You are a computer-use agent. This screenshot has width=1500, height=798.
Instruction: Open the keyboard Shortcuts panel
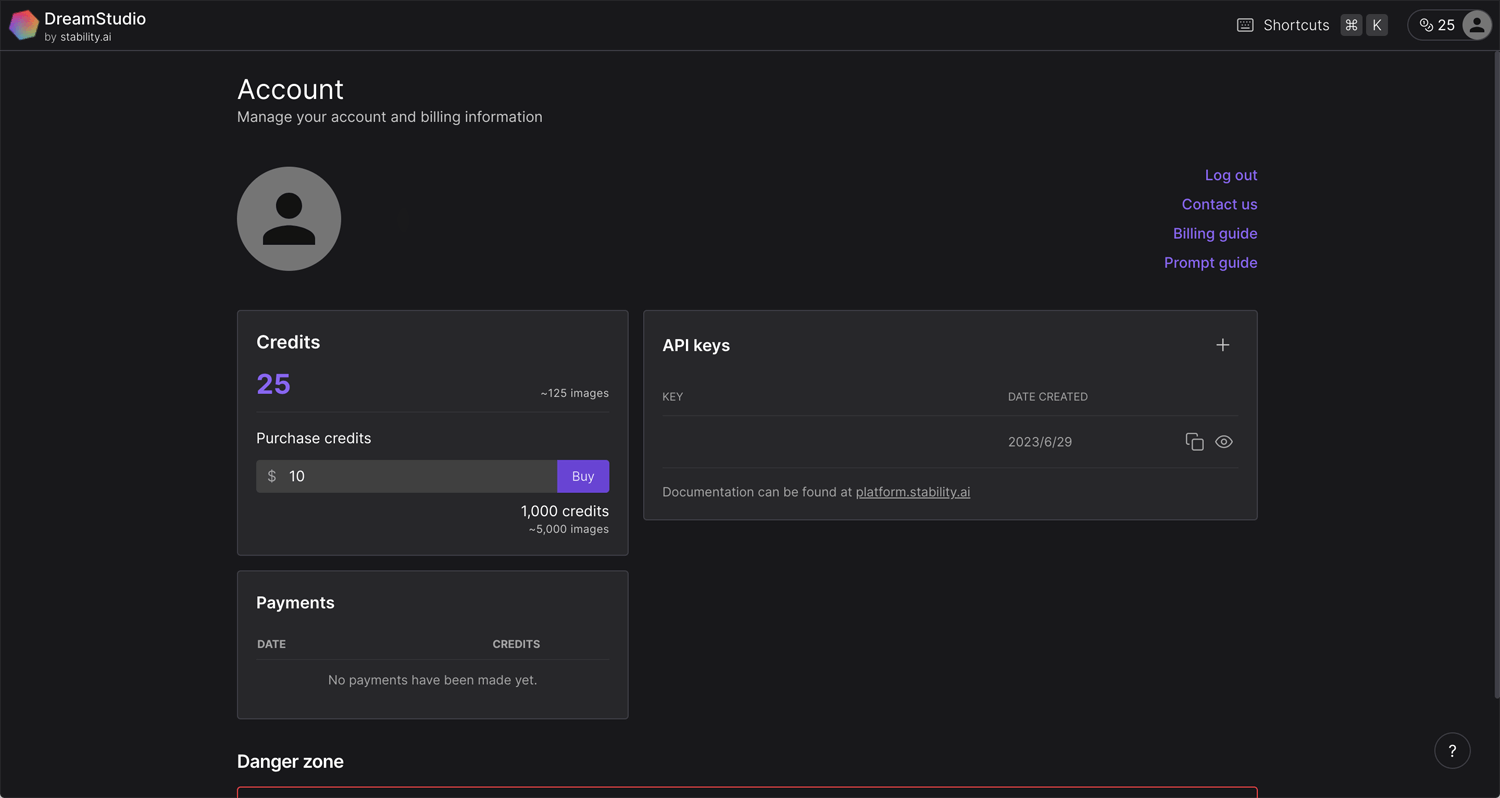click(1312, 25)
